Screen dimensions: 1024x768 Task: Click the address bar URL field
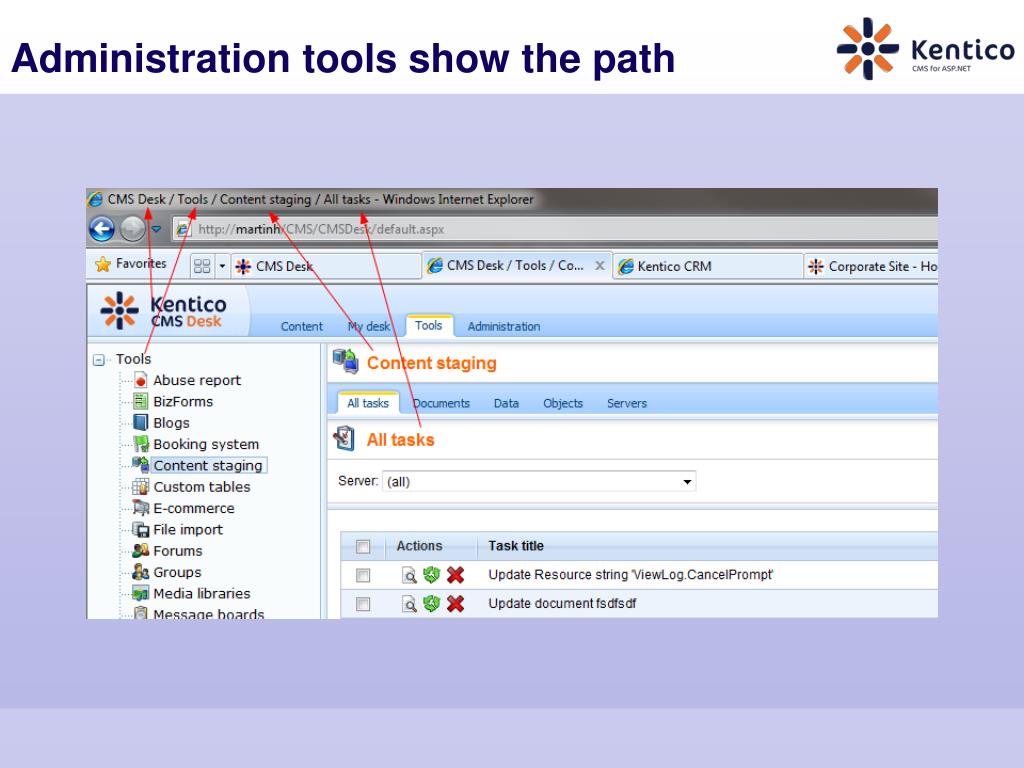click(x=555, y=229)
